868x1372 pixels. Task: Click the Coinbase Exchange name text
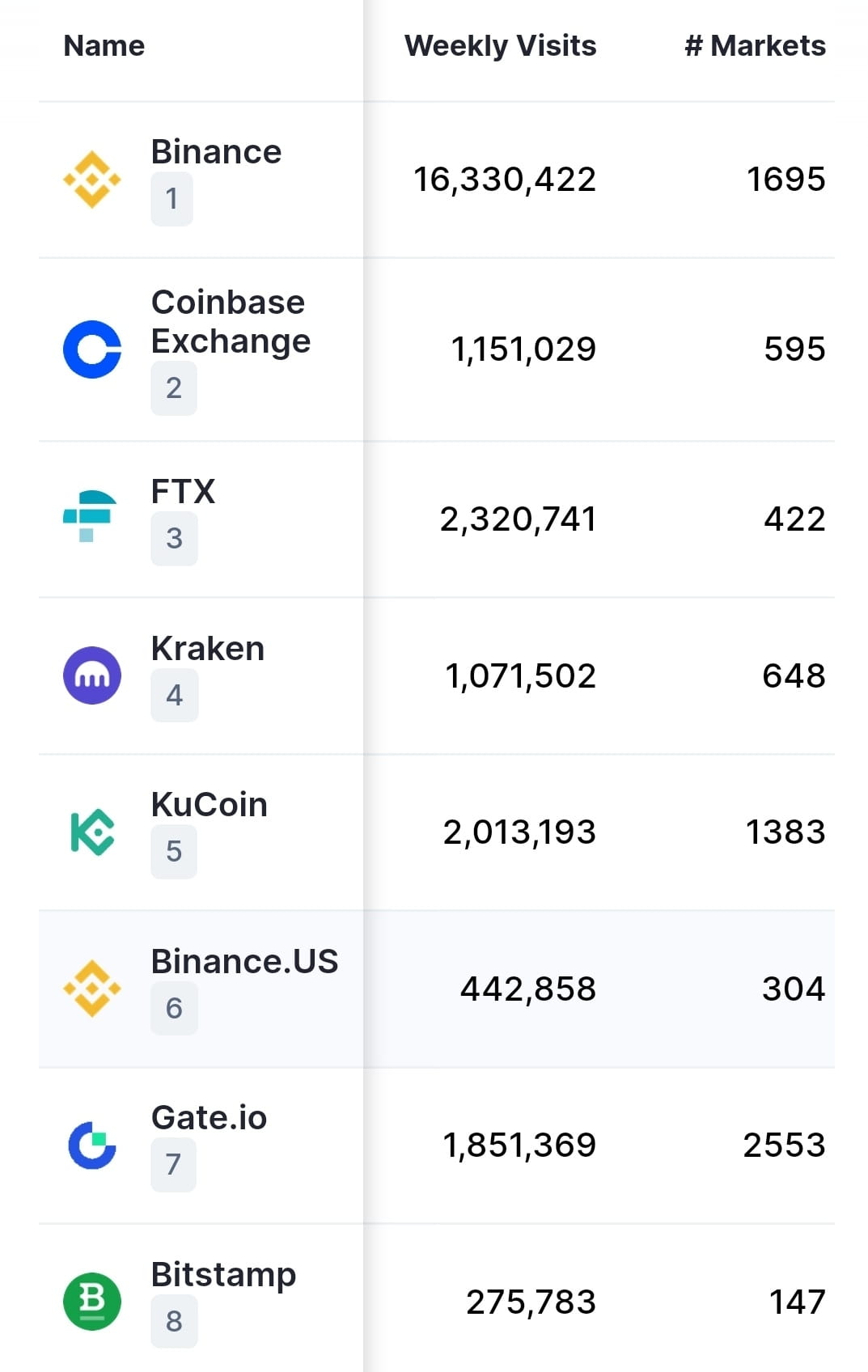tap(230, 321)
